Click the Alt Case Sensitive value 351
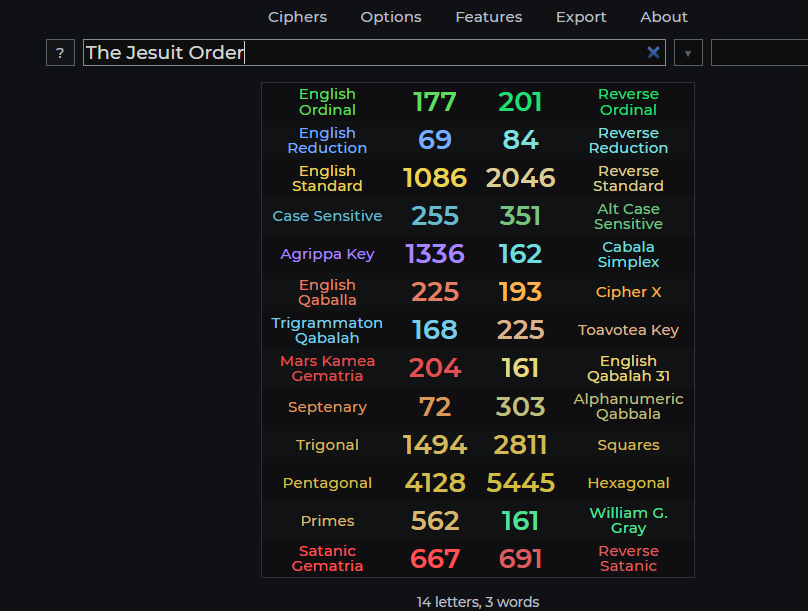This screenshot has height=611, width=808. [520, 216]
